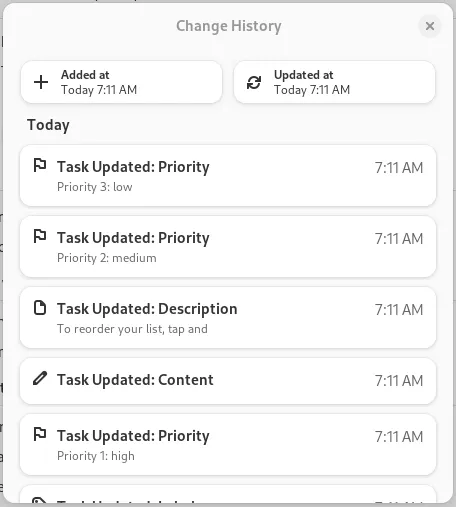456x507 pixels.
Task: Click the document icon on the Description entry
Action: (40, 308)
